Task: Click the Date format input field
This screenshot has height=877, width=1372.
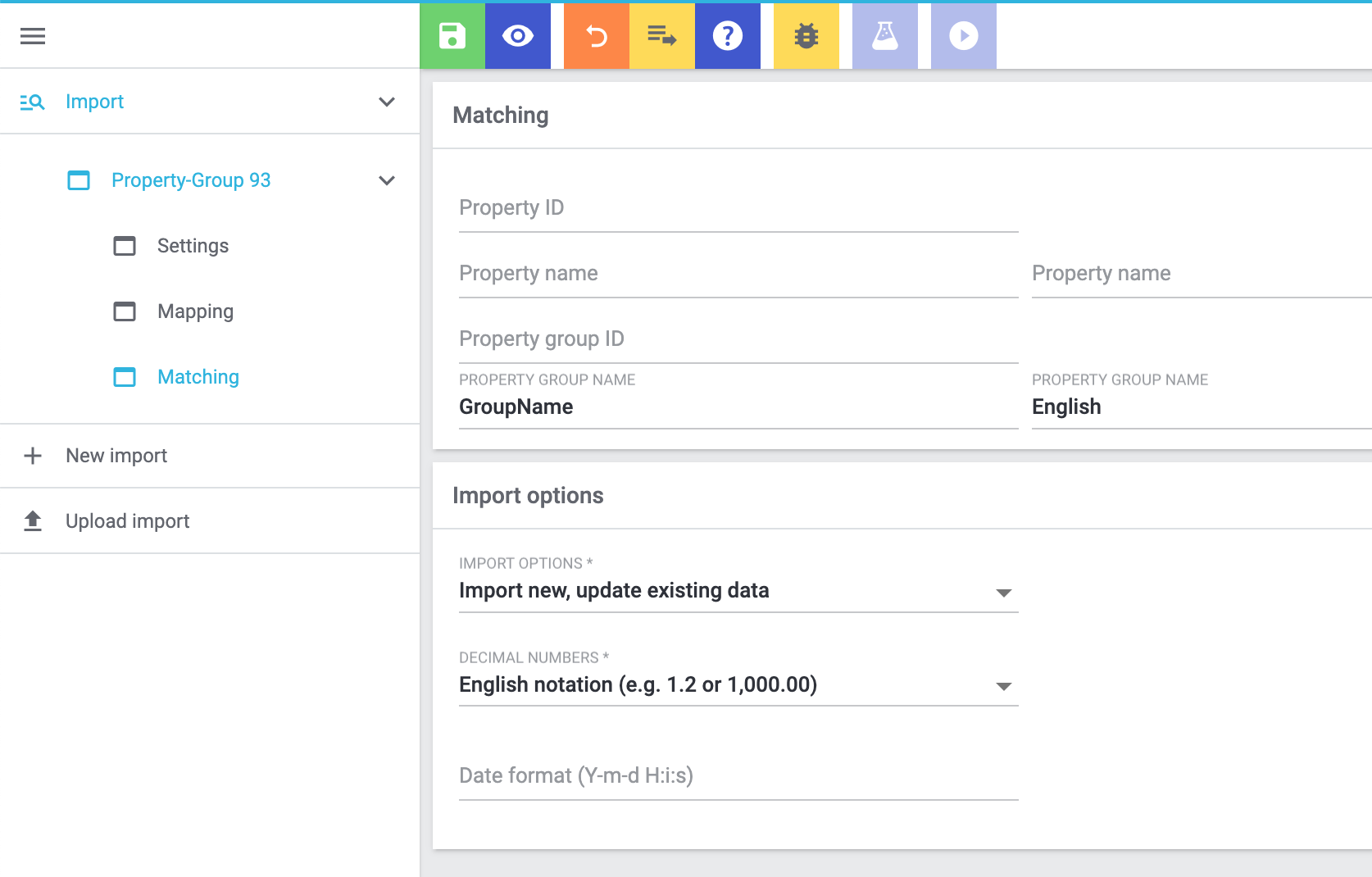Action: (x=738, y=776)
